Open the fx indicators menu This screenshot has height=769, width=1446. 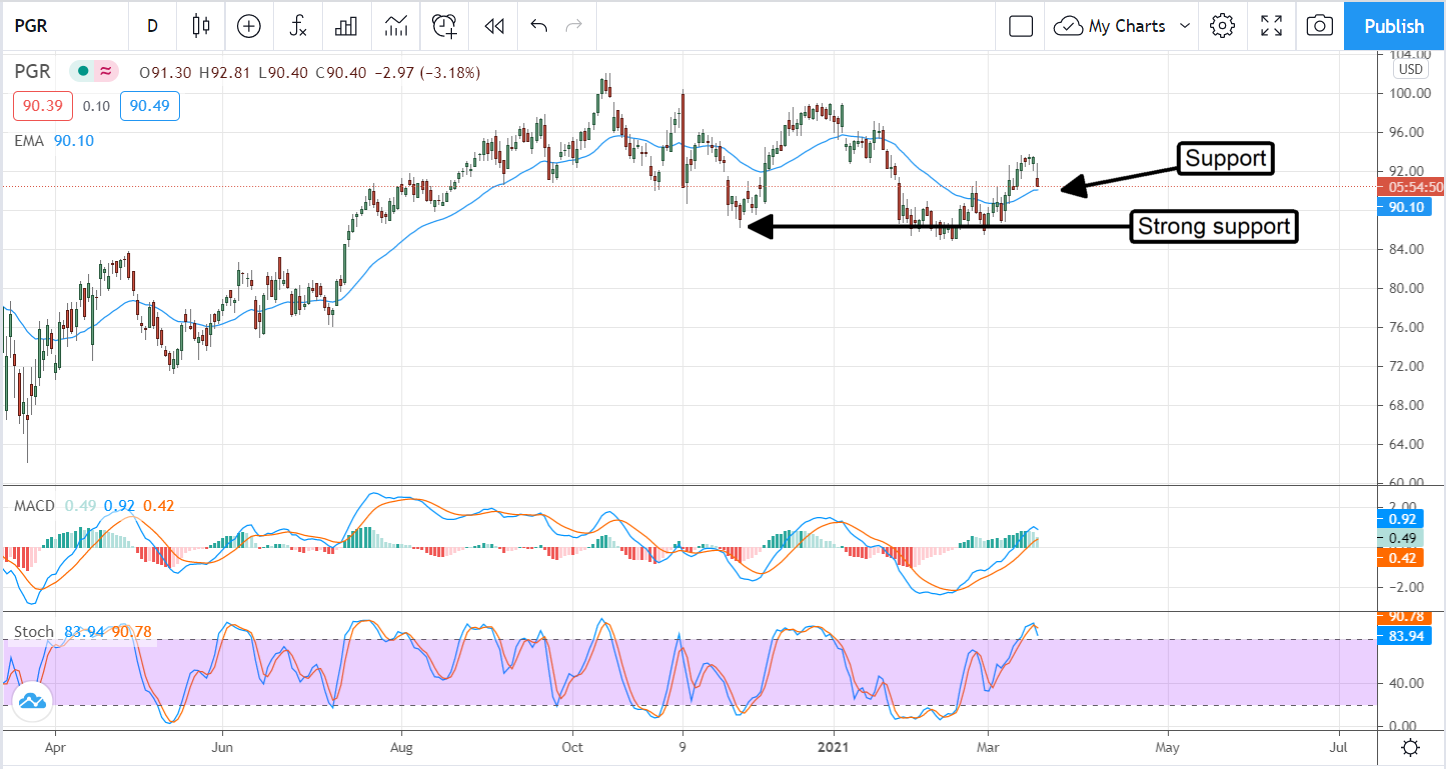click(x=297, y=26)
